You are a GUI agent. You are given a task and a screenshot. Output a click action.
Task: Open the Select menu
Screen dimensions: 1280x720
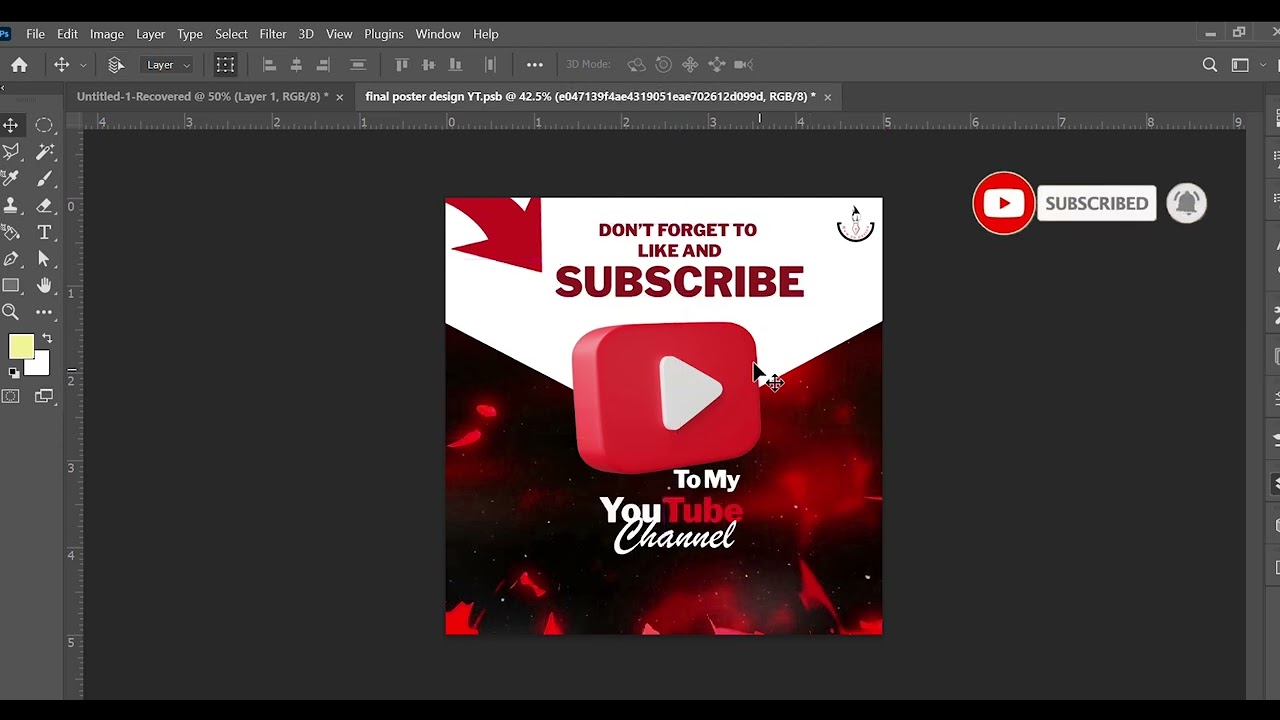[231, 34]
